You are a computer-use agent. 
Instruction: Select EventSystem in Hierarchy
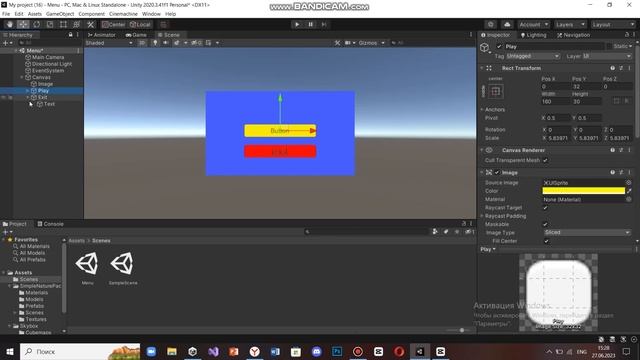tap(48, 71)
